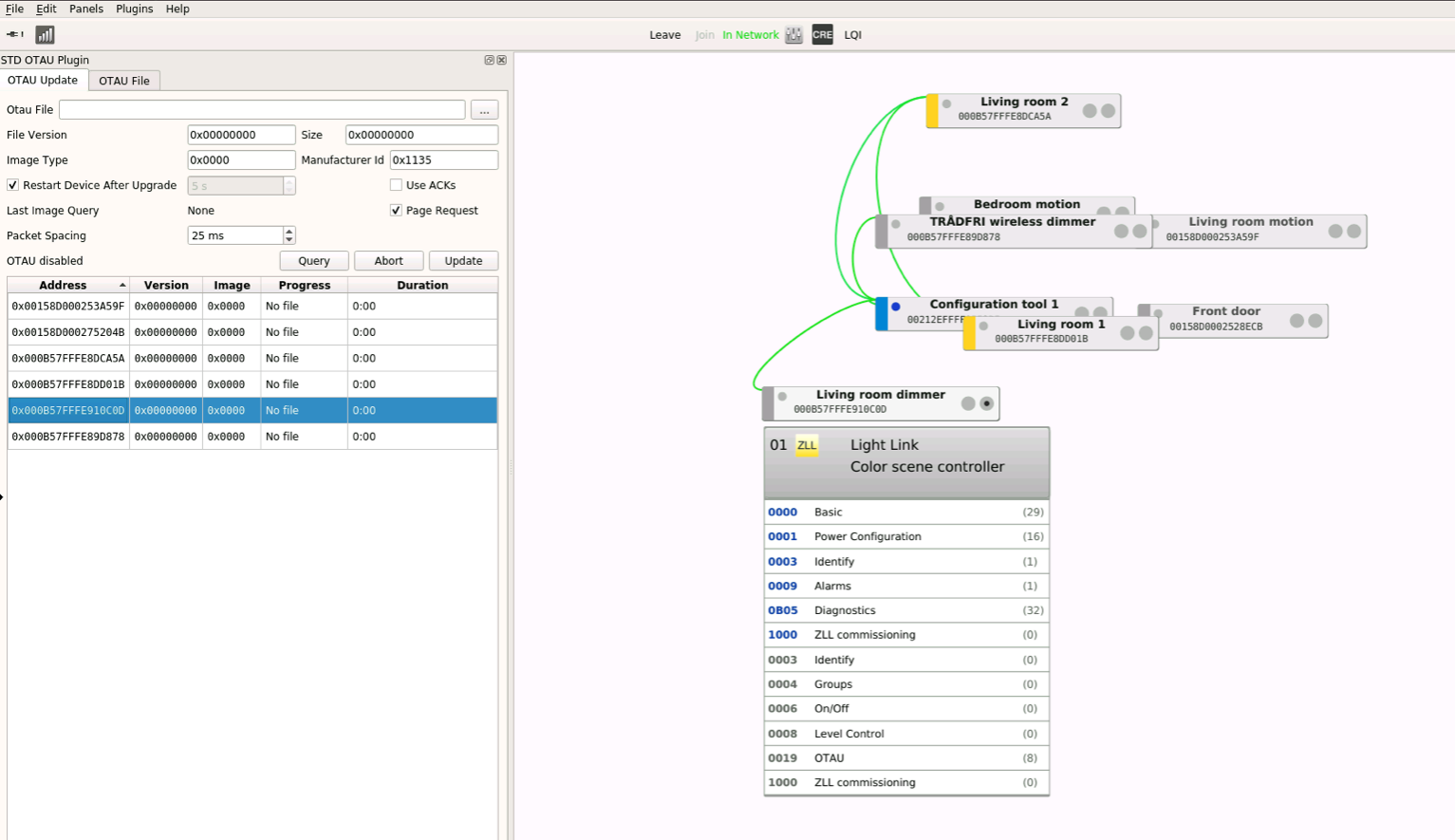Click the first round button on Front door node

tap(1296, 321)
